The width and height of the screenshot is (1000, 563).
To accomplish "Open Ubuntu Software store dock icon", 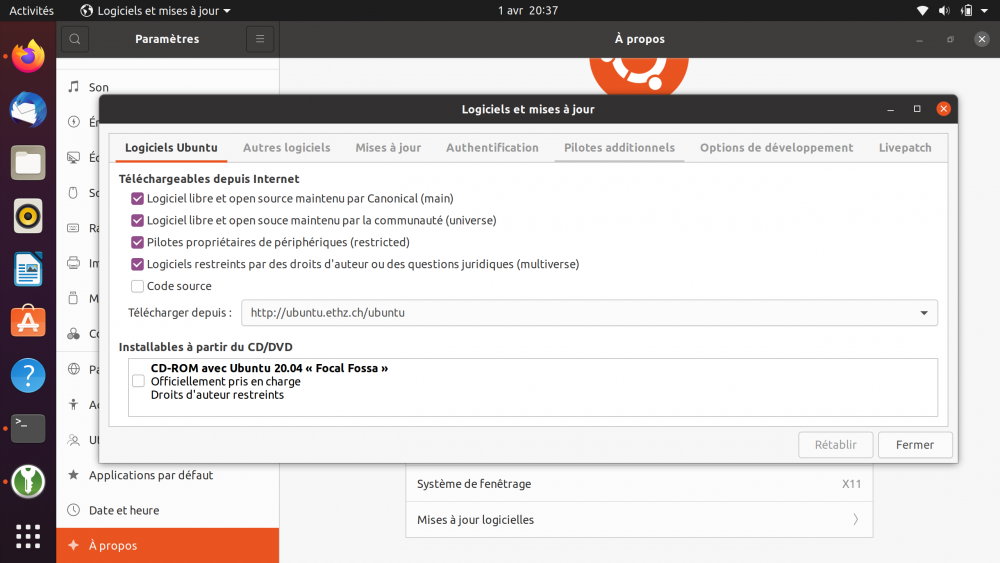I will coord(28,322).
